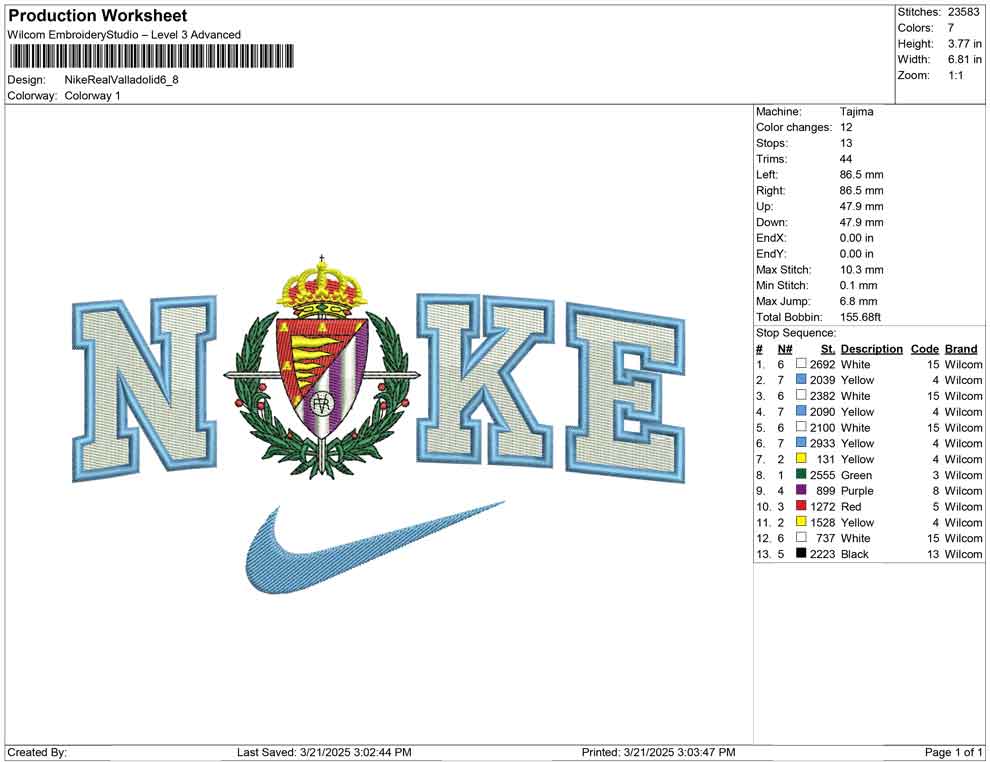Click the Real Valladolid crest shield

coord(322,378)
